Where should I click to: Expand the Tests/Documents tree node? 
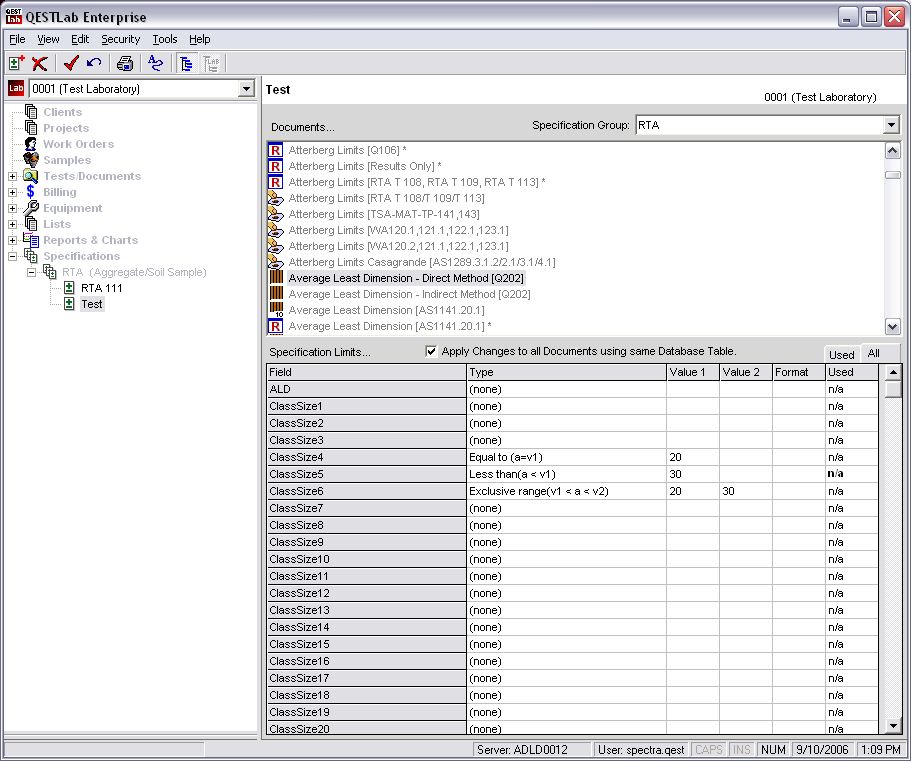[x=12, y=176]
